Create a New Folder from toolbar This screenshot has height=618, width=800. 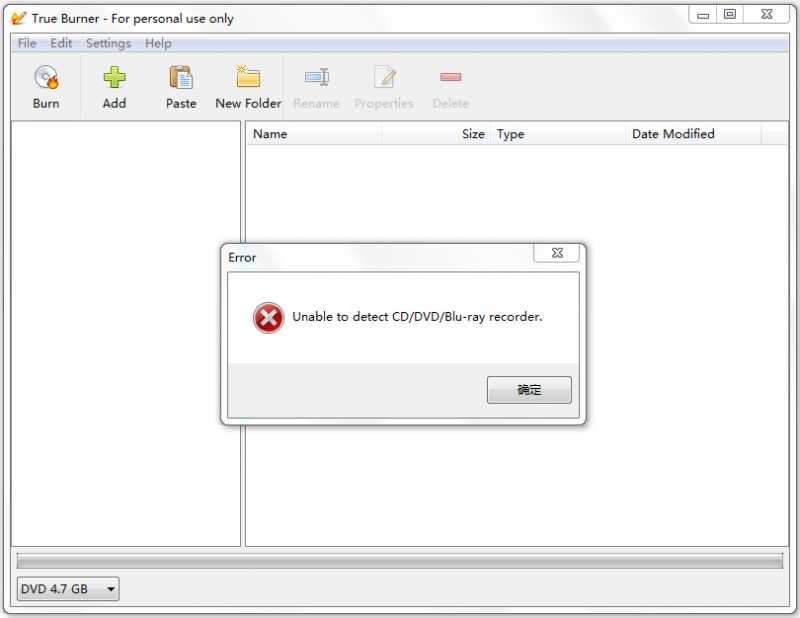coord(248,87)
